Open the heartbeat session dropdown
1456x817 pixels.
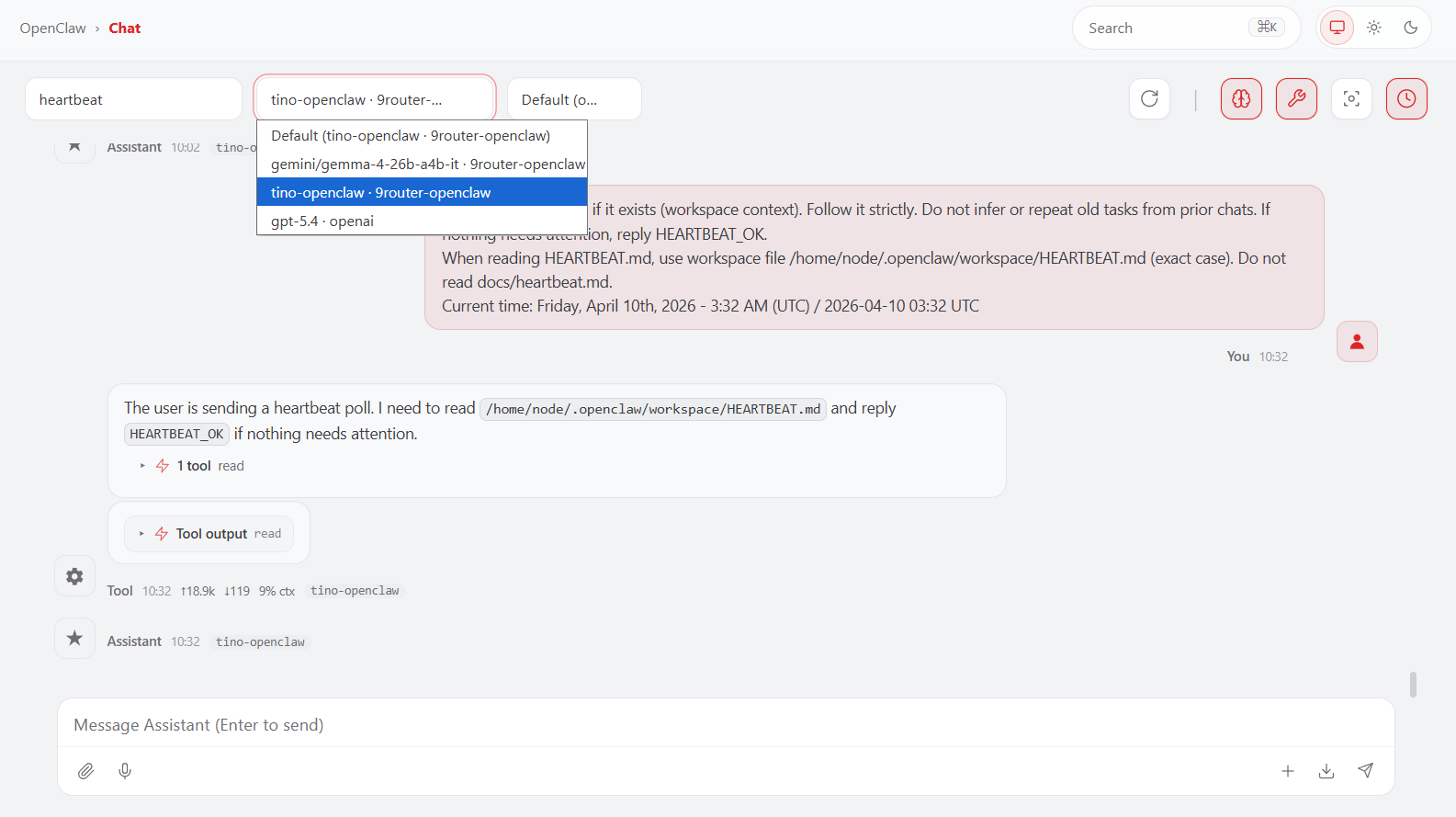pyautogui.click(x=133, y=99)
